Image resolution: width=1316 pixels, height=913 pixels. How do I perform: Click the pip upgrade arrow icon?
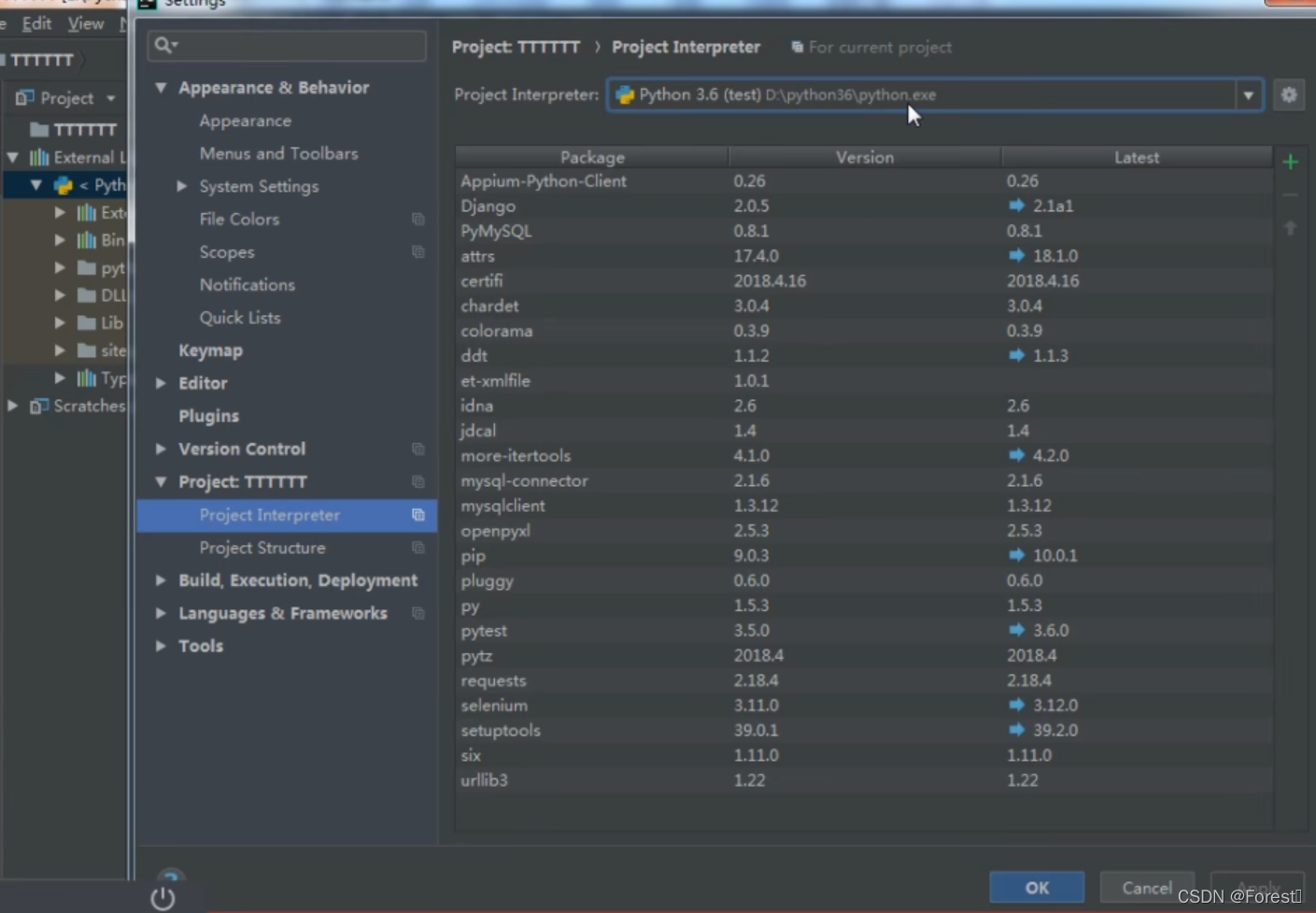coord(1016,555)
